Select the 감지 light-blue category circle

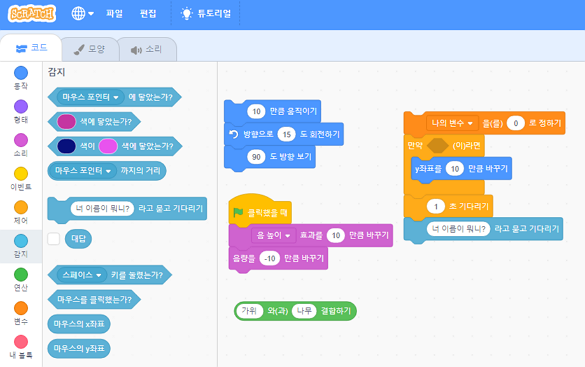[x=21, y=241]
